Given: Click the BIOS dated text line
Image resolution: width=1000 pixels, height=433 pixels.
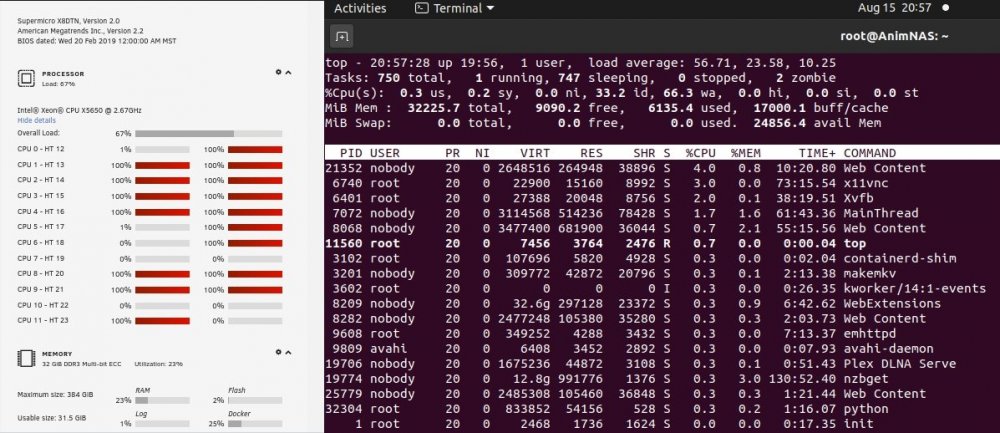Looking at the screenshot, I should (x=97, y=41).
